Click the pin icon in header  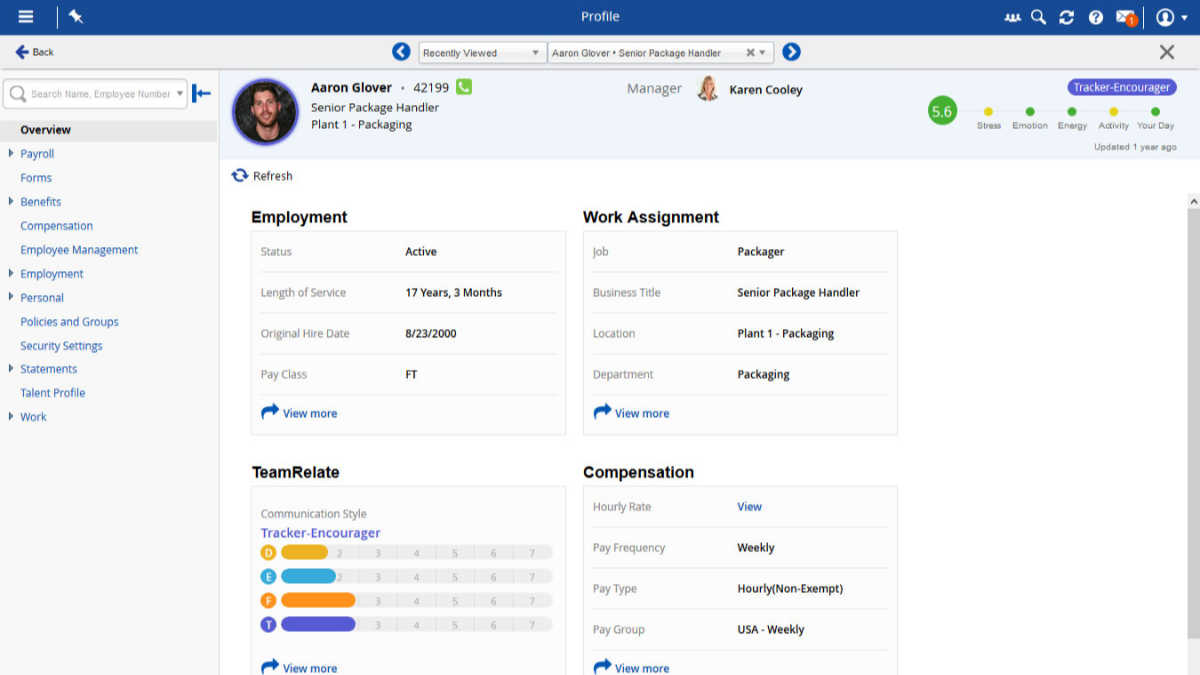tap(75, 17)
